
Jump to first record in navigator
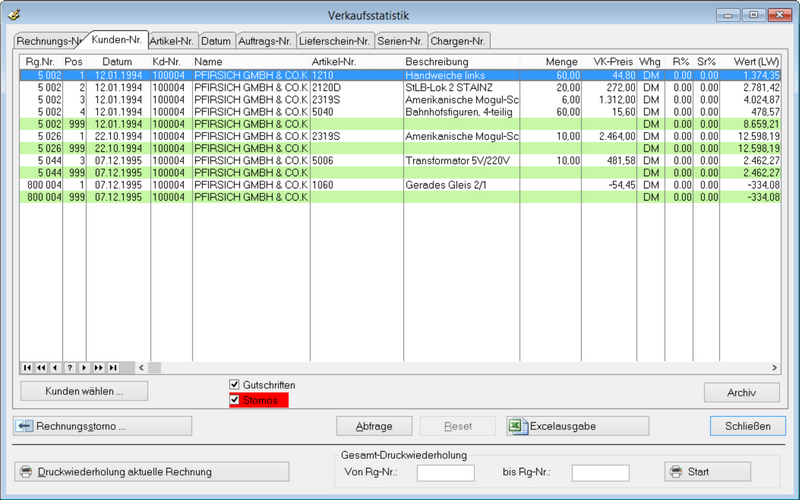tap(27, 368)
